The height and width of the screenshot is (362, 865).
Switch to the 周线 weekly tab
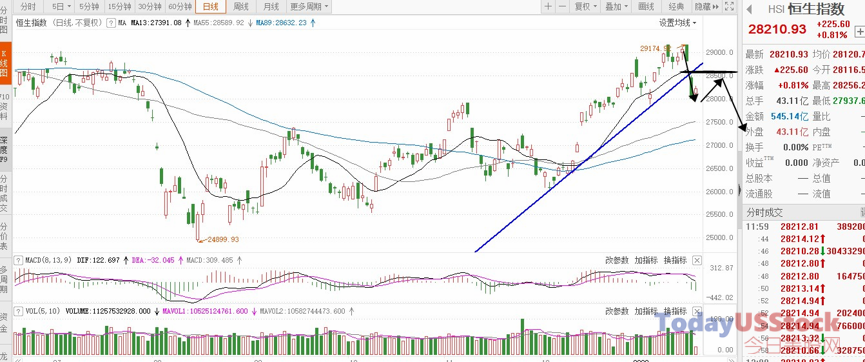241,7
